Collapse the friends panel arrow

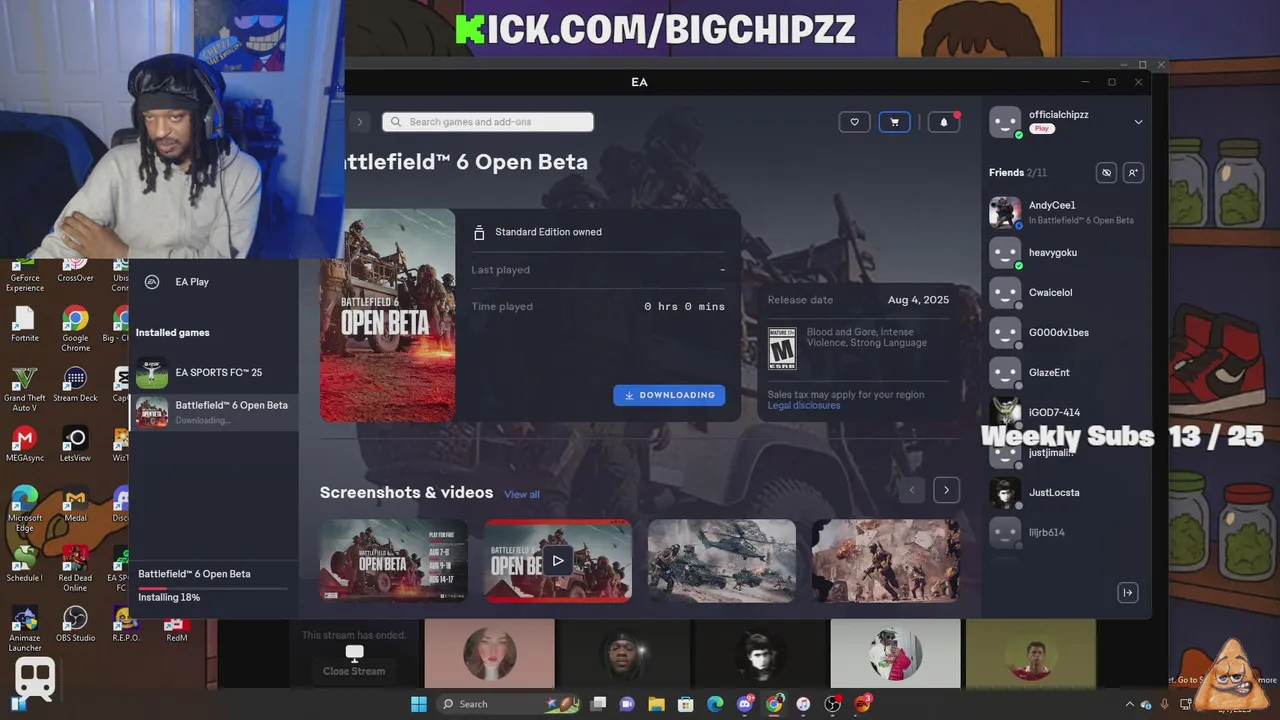[1128, 593]
